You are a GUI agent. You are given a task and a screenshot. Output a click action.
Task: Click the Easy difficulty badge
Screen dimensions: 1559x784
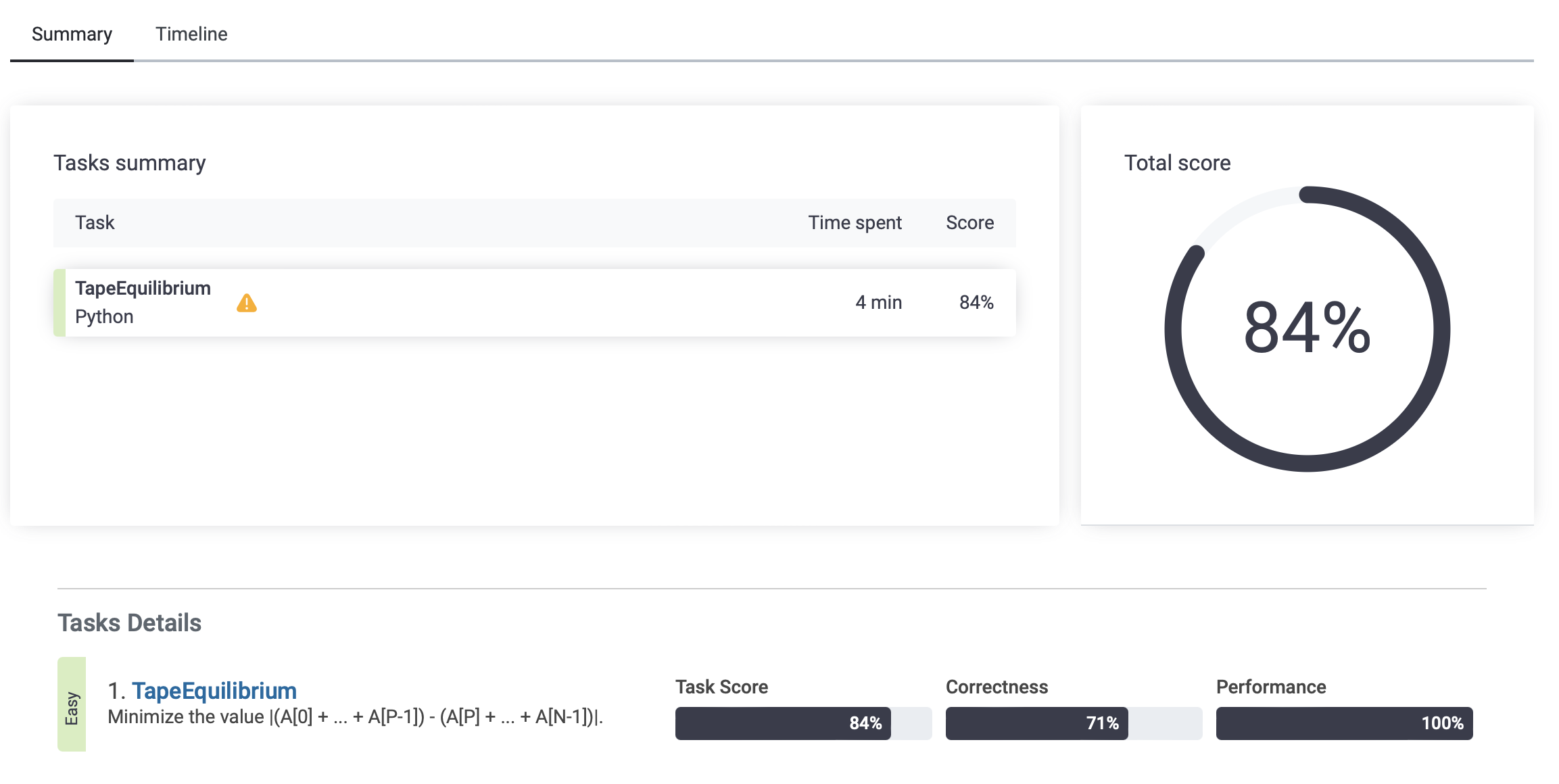pos(72,704)
